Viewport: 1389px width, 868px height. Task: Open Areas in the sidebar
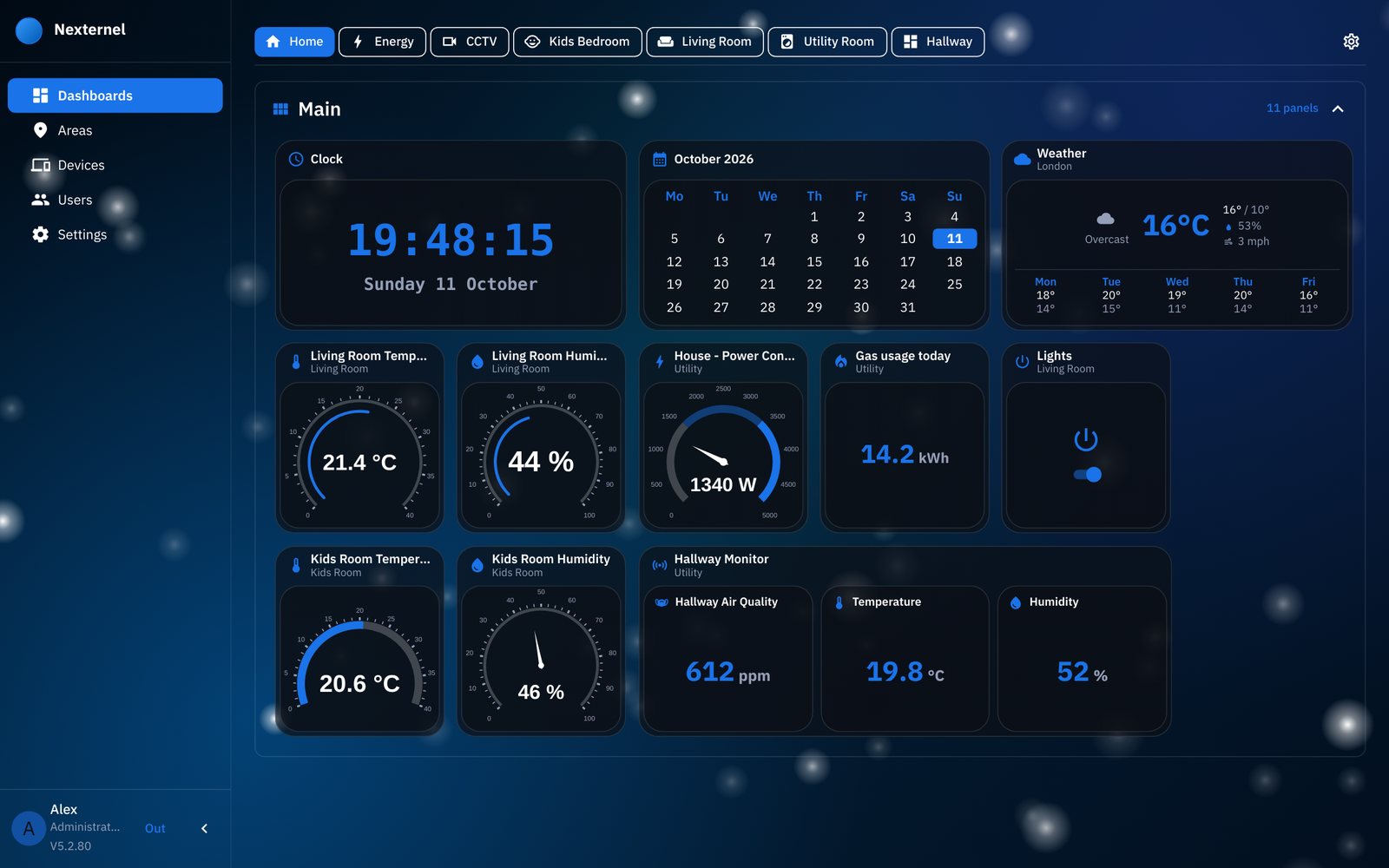(x=115, y=130)
